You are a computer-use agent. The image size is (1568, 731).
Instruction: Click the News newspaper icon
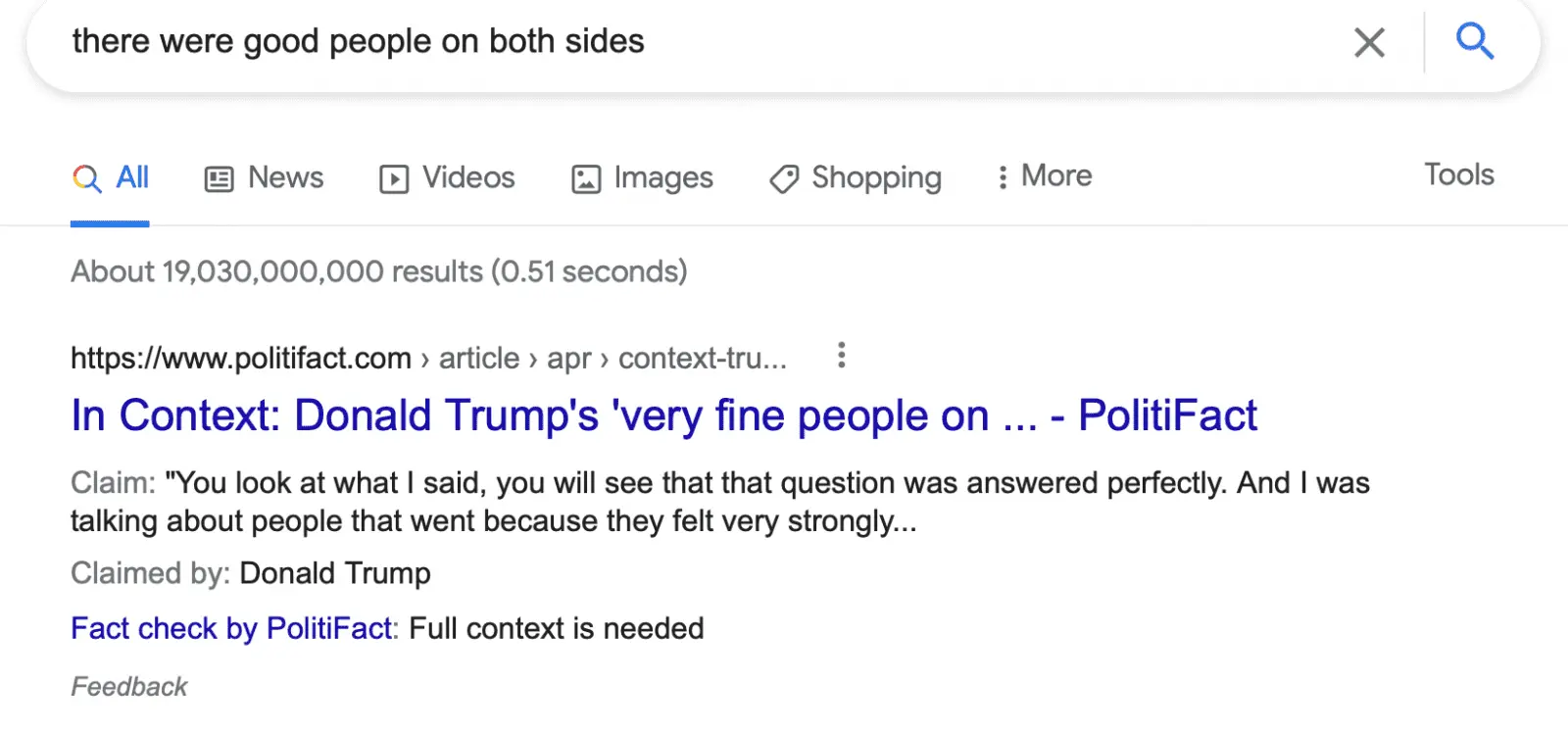point(217,177)
